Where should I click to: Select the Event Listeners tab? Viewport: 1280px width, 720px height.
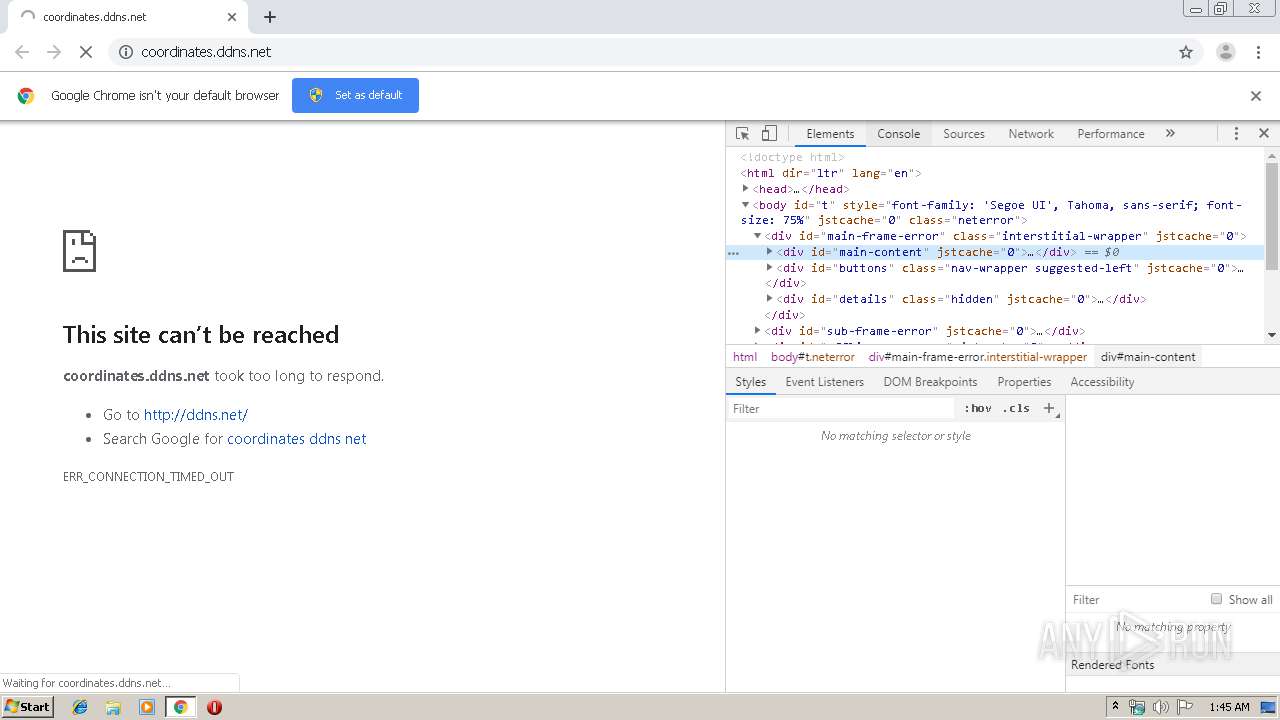(825, 382)
